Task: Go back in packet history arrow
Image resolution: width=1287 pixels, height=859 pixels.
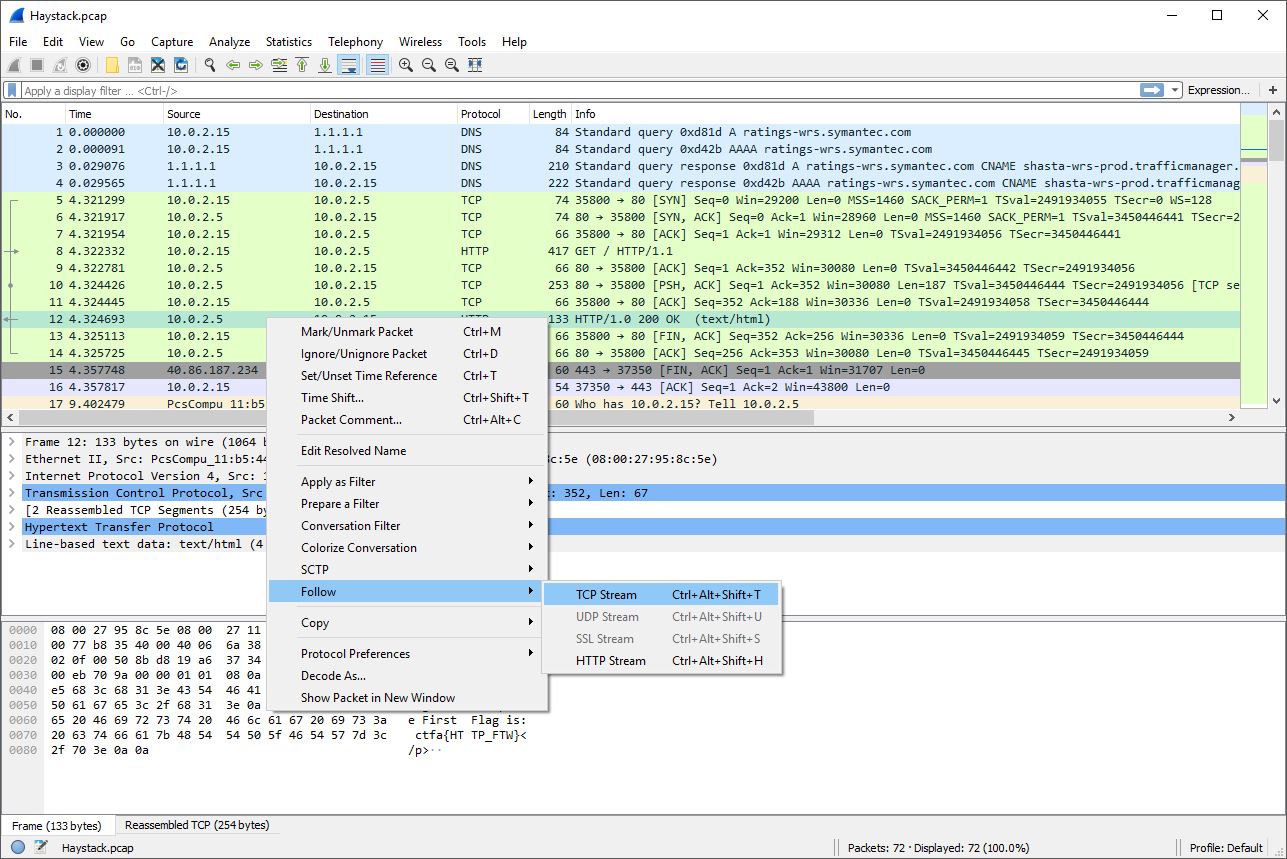Action: 233,65
